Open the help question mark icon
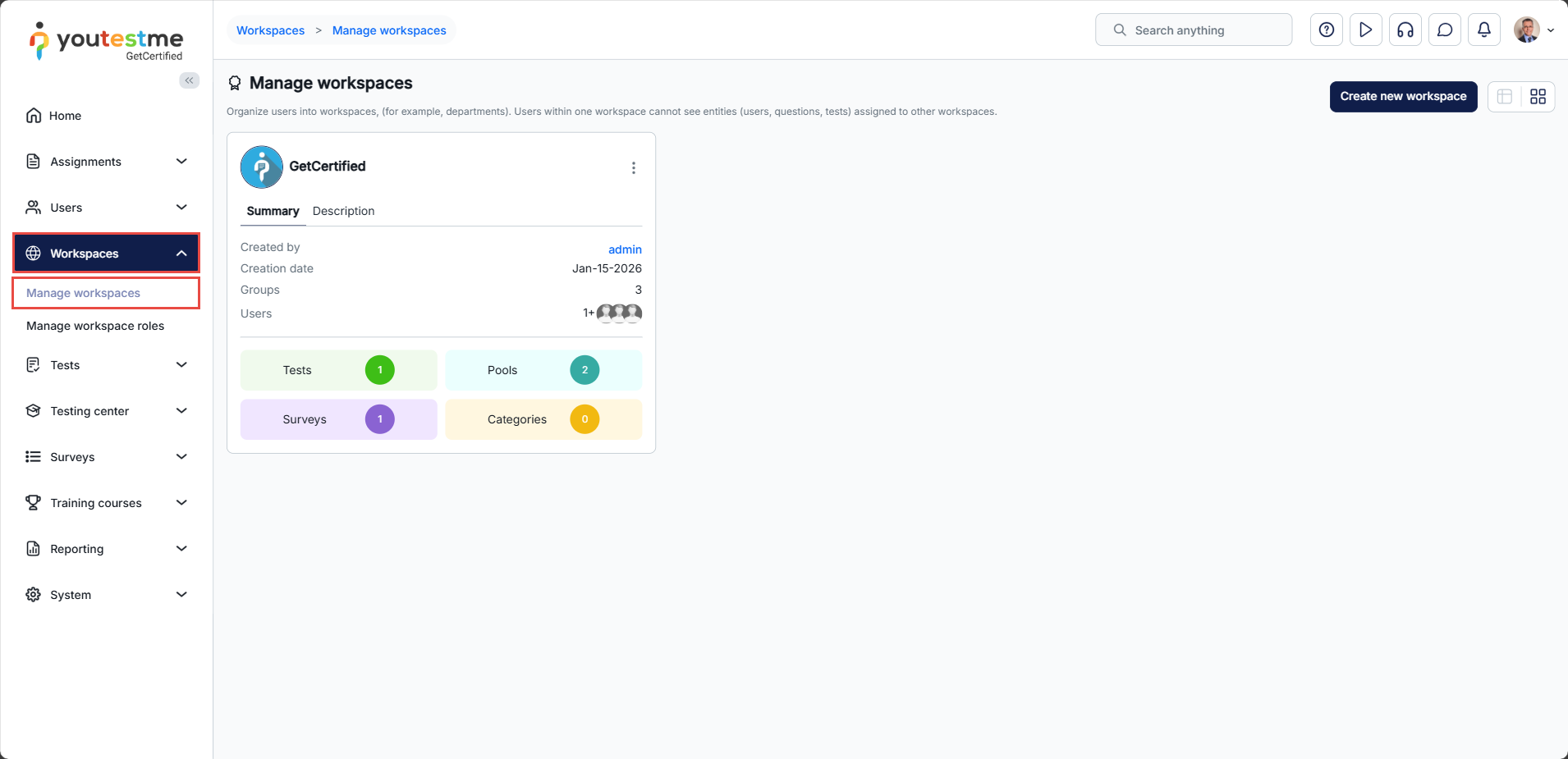The image size is (1568, 759). [1326, 30]
